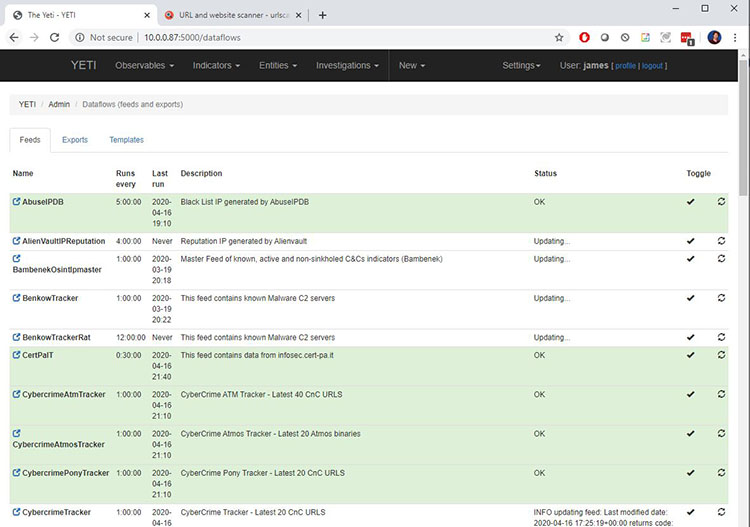
Task: Toggle the BambenekOsintIpmaster feed checkmark
Action: coord(690,259)
